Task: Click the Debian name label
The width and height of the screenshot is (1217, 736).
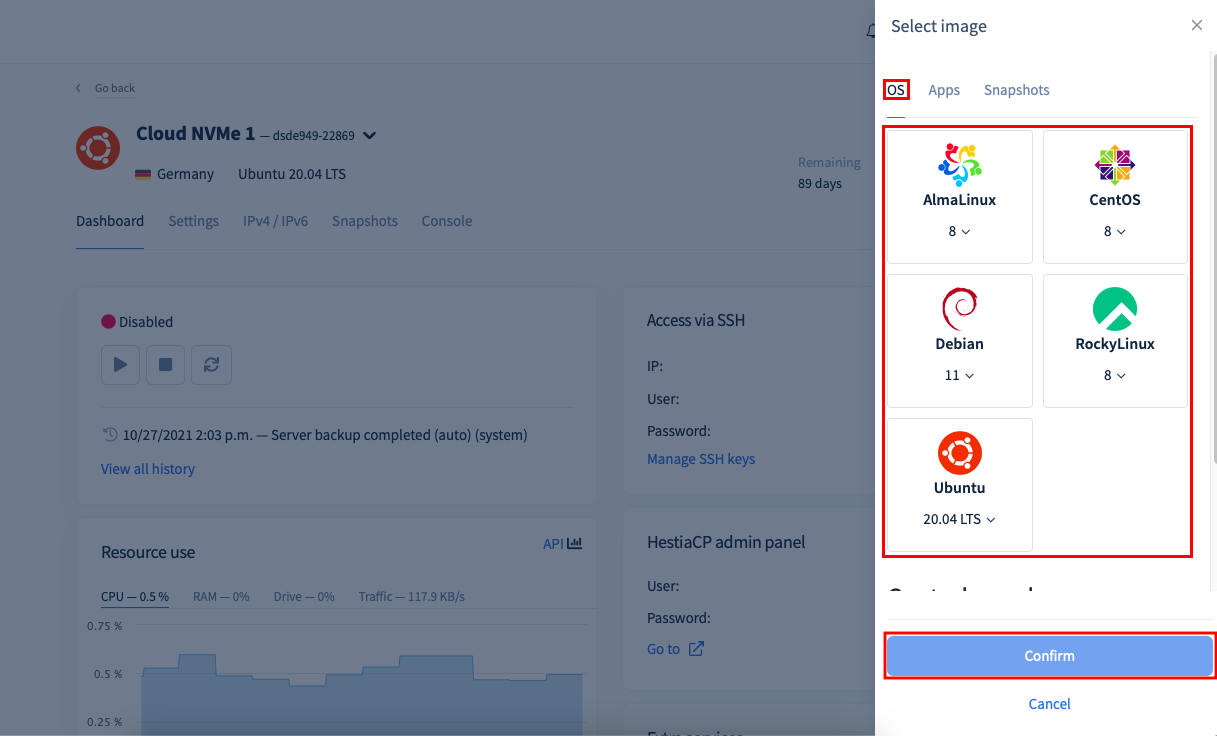Action: (960, 344)
